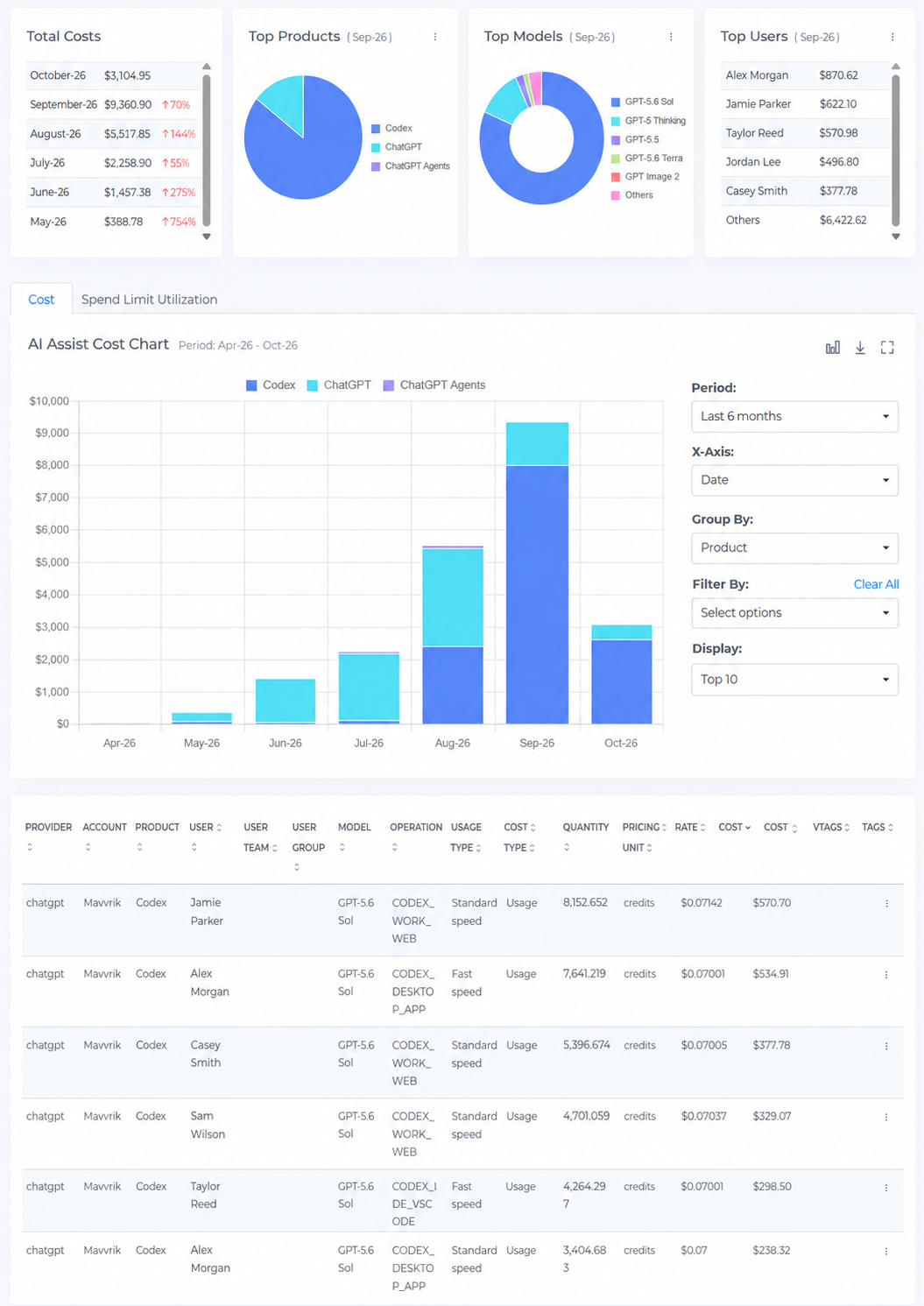Open the Top Models card options menu

671,37
